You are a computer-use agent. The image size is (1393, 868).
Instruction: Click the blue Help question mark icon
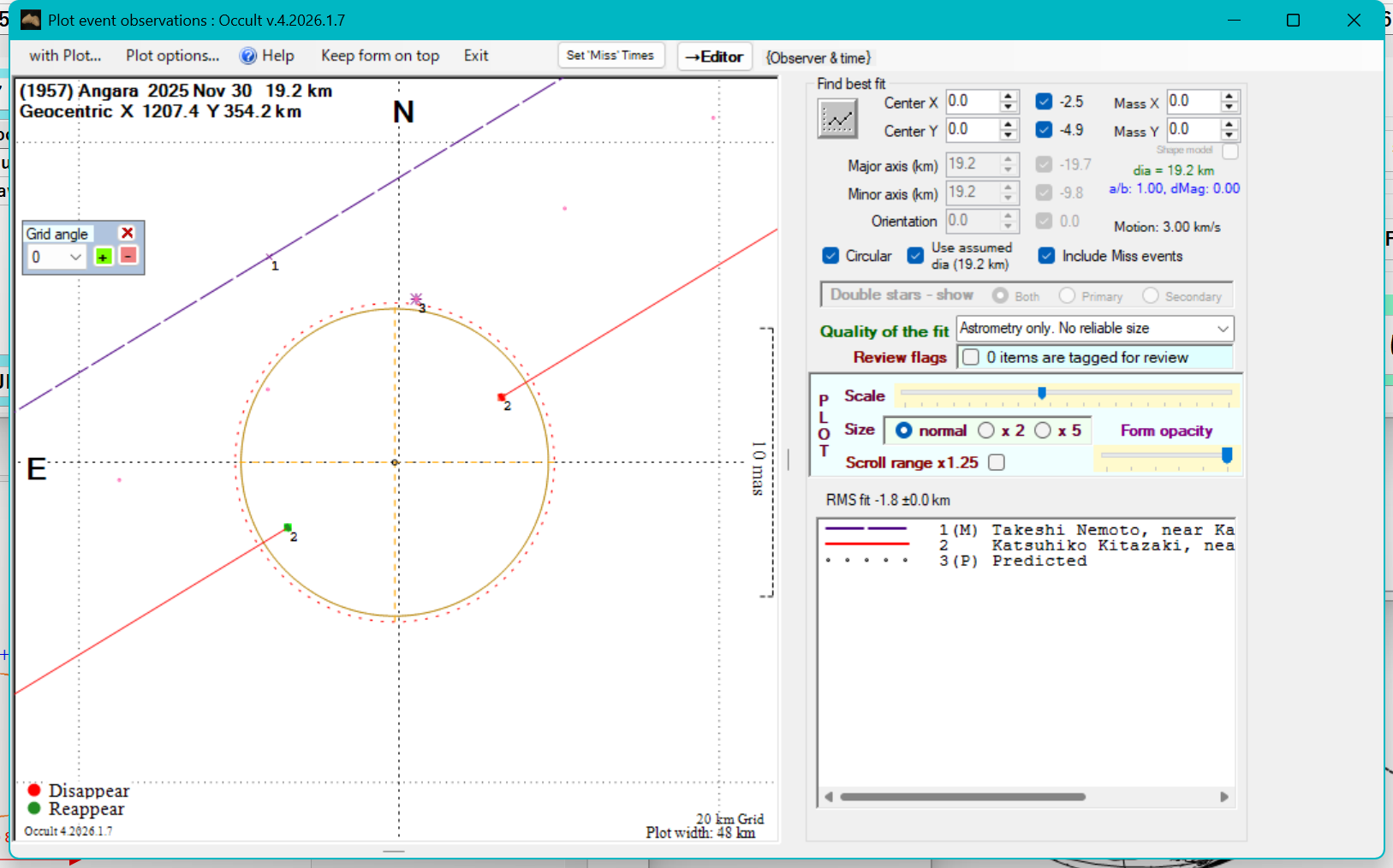click(x=248, y=56)
